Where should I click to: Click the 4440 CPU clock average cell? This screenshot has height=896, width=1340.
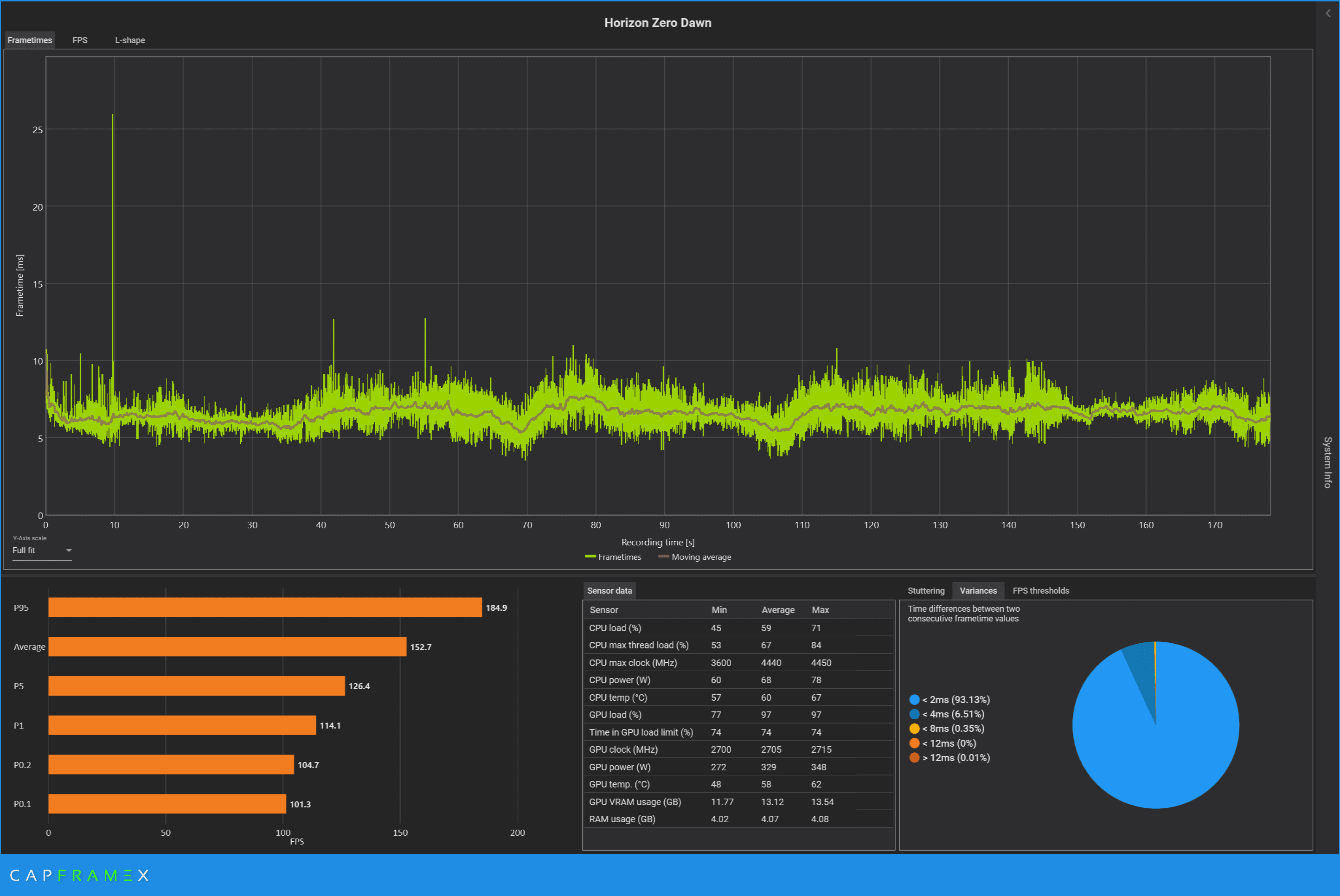[771, 662]
